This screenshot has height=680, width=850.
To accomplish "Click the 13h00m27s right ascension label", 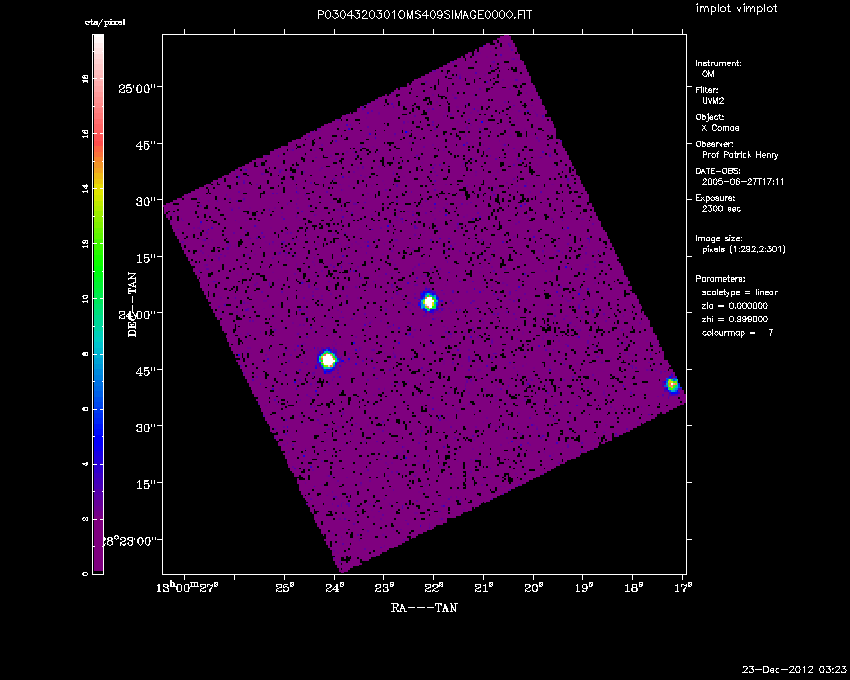I will [x=187, y=587].
